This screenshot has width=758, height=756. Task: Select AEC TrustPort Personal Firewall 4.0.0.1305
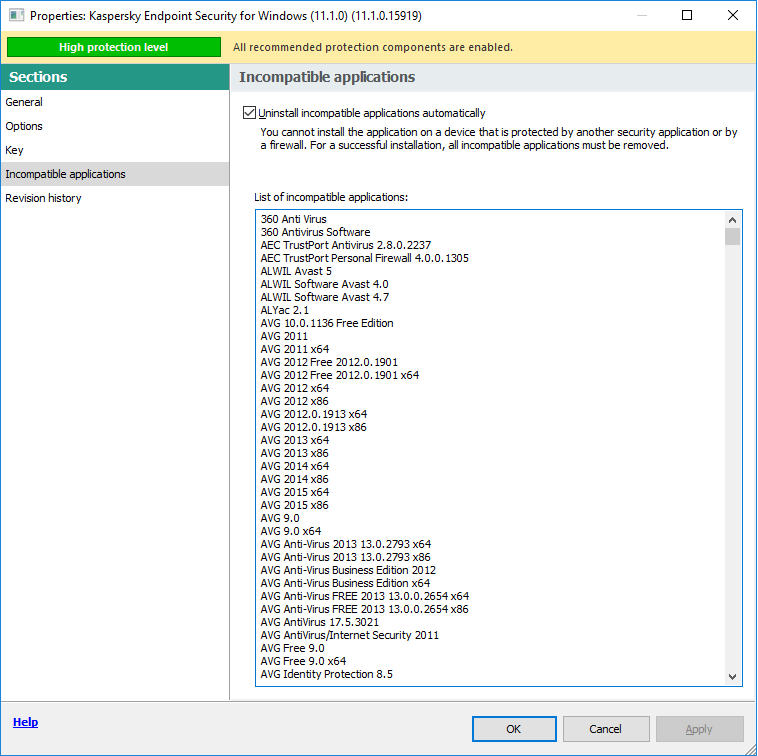point(364,258)
